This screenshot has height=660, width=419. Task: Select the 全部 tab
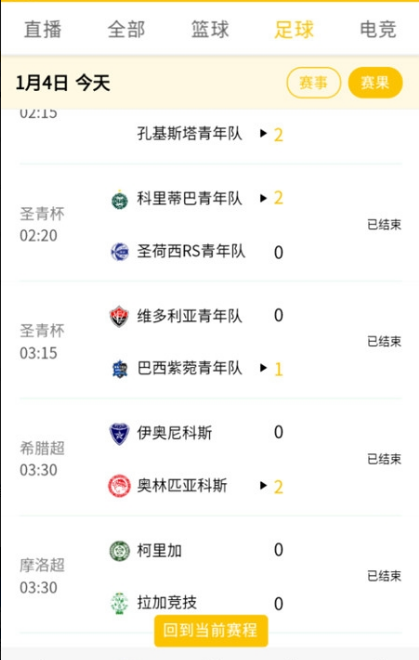(126, 29)
